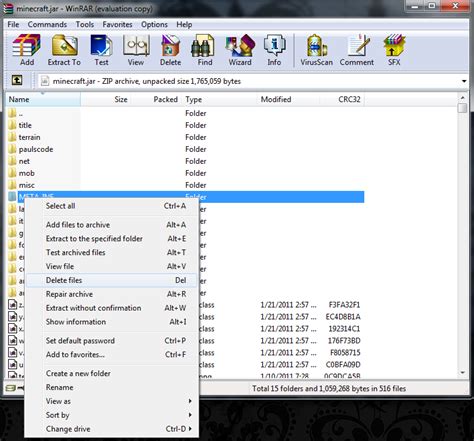This screenshot has height=441, width=474.
Task: Click the Test toolbar icon
Action: 101,50
